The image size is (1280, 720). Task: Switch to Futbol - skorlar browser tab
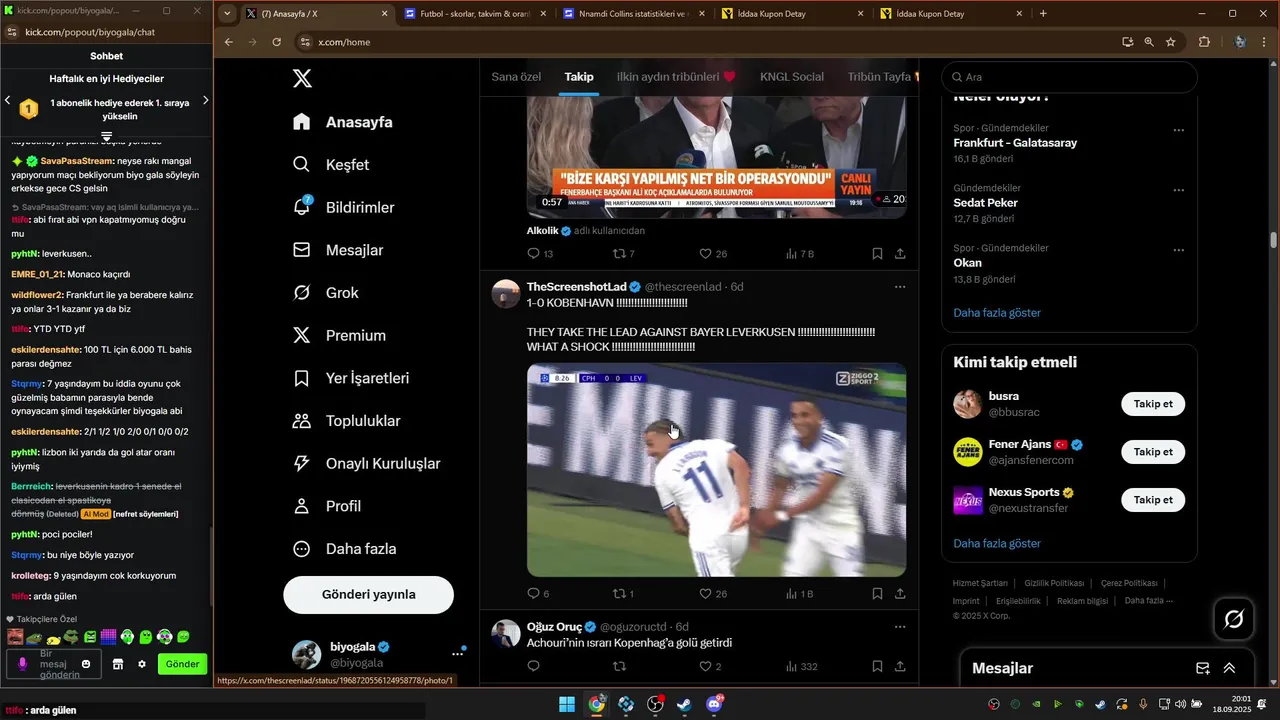[477, 14]
